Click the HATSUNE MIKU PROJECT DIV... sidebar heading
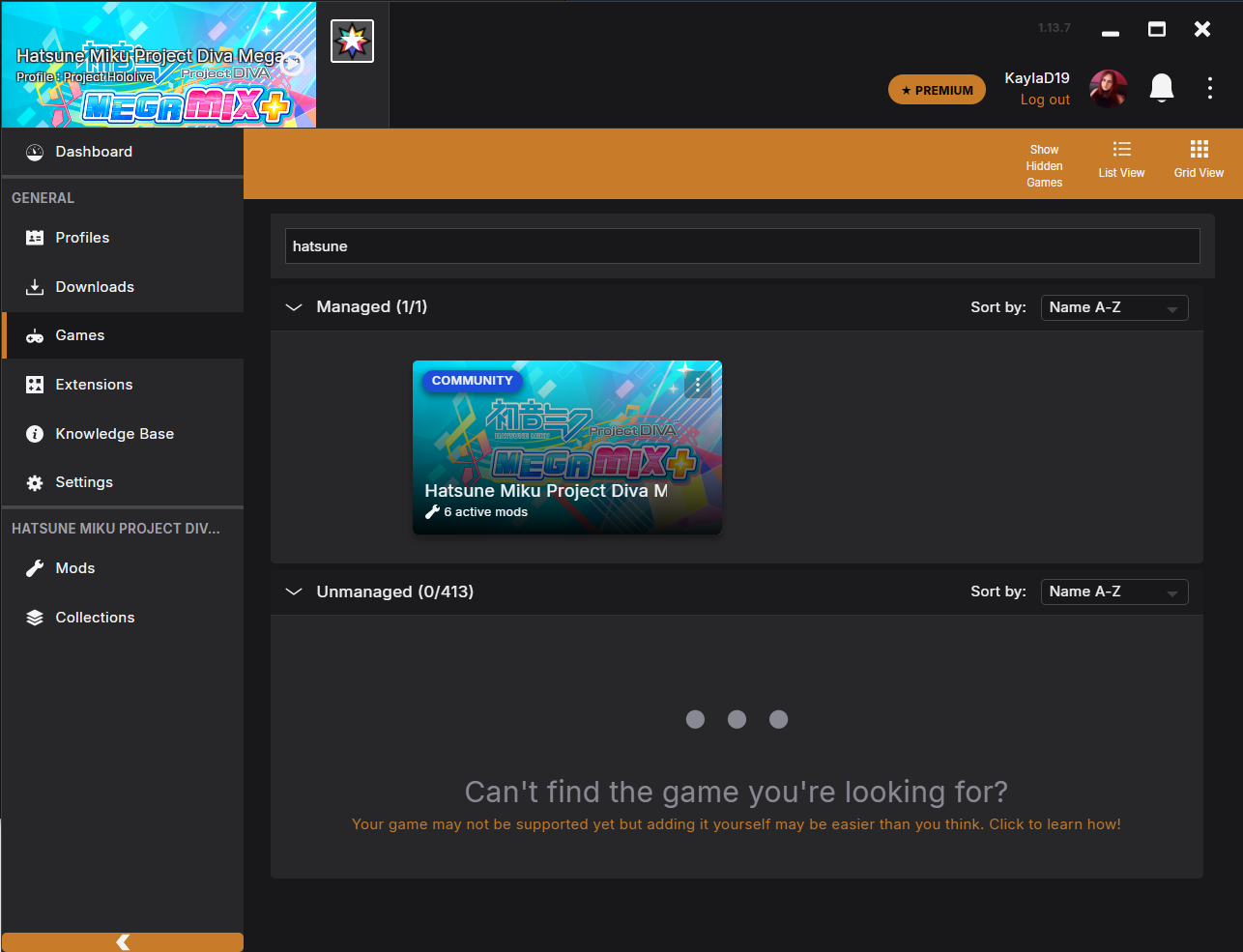 click(116, 529)
